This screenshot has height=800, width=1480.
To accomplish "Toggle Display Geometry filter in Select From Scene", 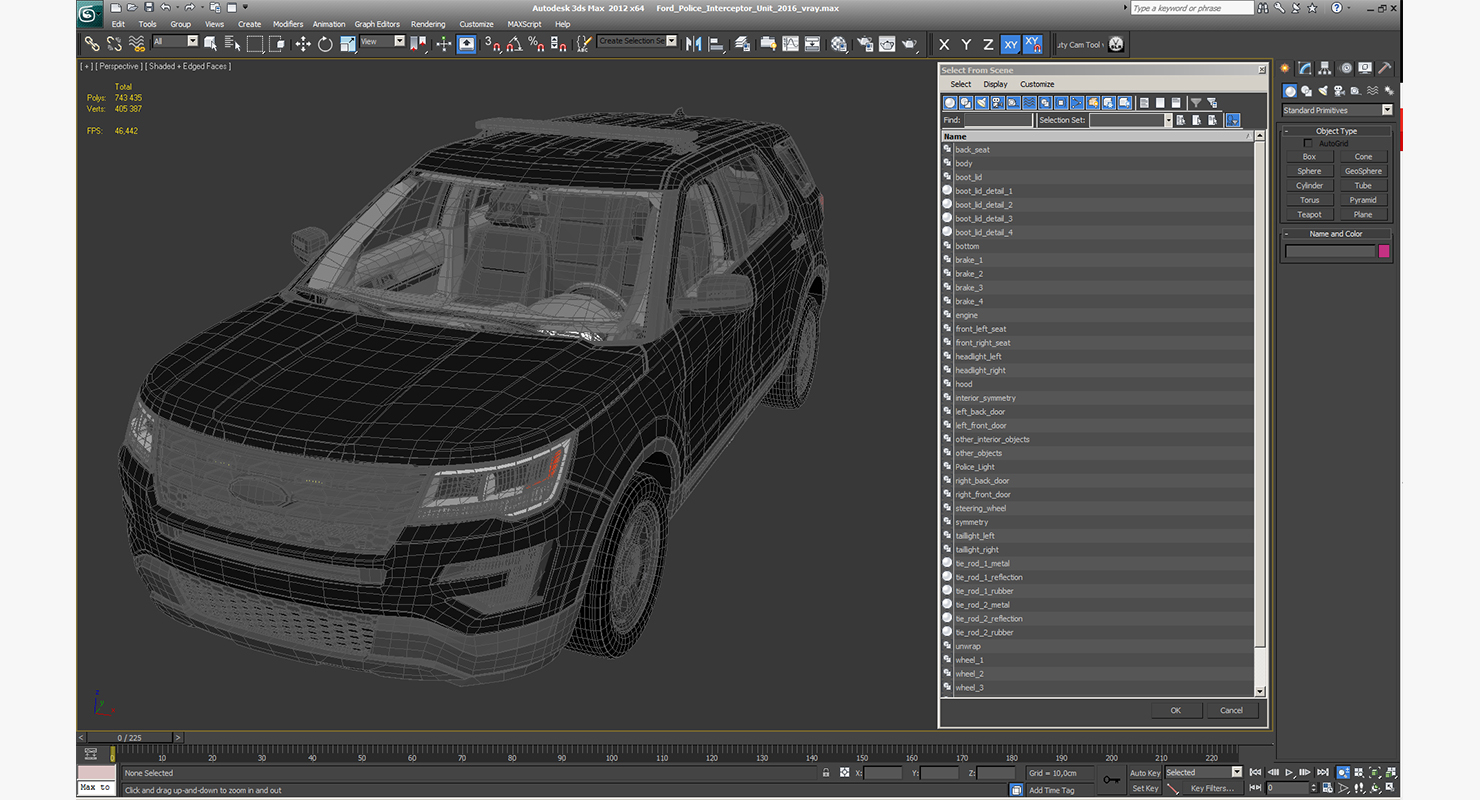I will 950,103.
